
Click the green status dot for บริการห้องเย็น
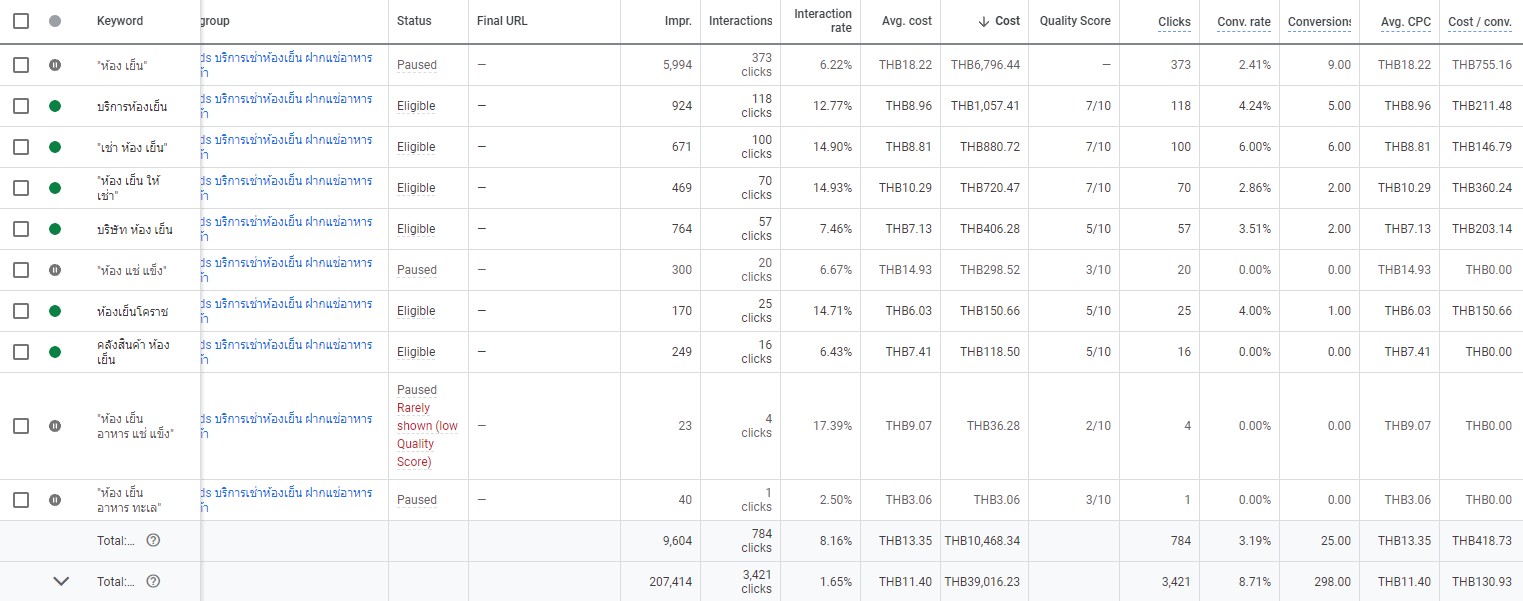tap(55, 106)
